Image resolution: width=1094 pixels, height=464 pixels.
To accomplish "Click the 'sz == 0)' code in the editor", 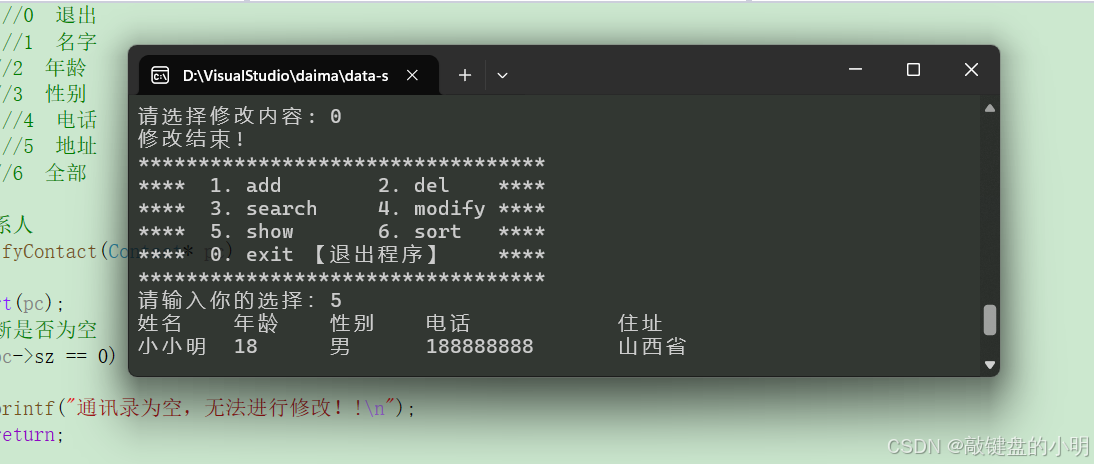I will click(x=75, y=356).
